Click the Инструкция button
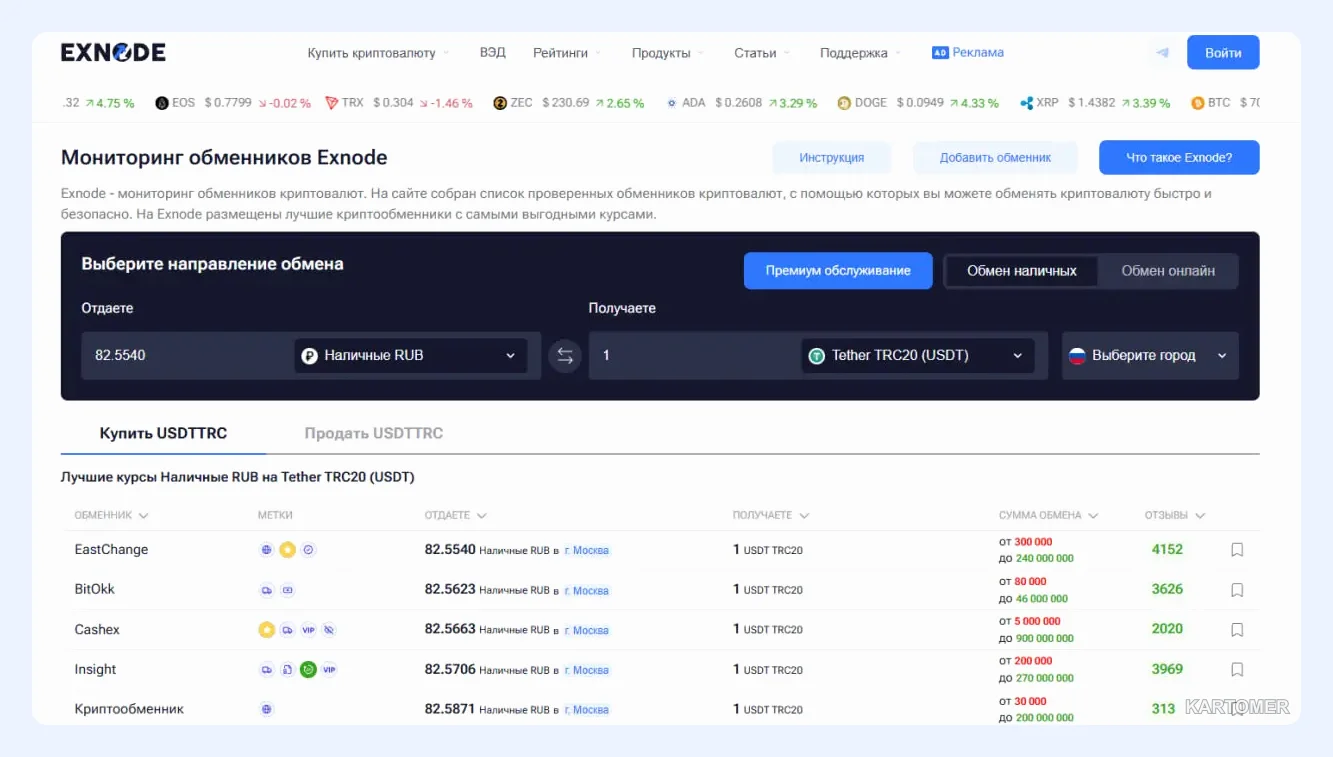The width and height of the screenshot is (1333, 757). pos(831,158)
